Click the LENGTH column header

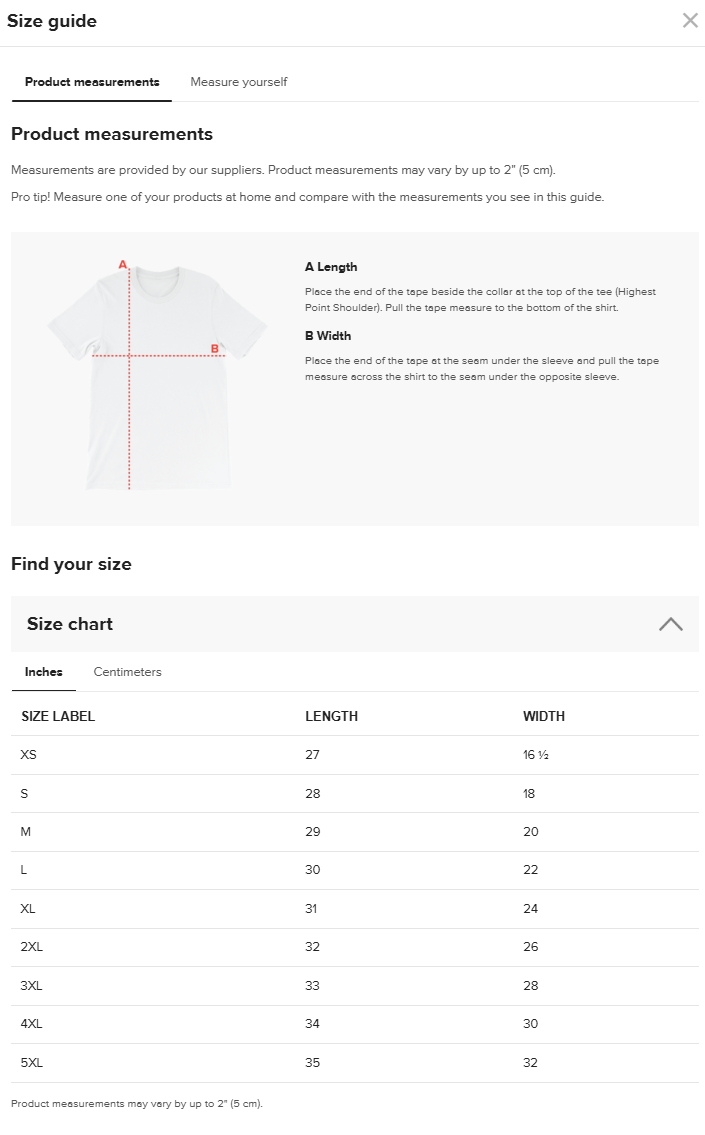tap(331, 716)
